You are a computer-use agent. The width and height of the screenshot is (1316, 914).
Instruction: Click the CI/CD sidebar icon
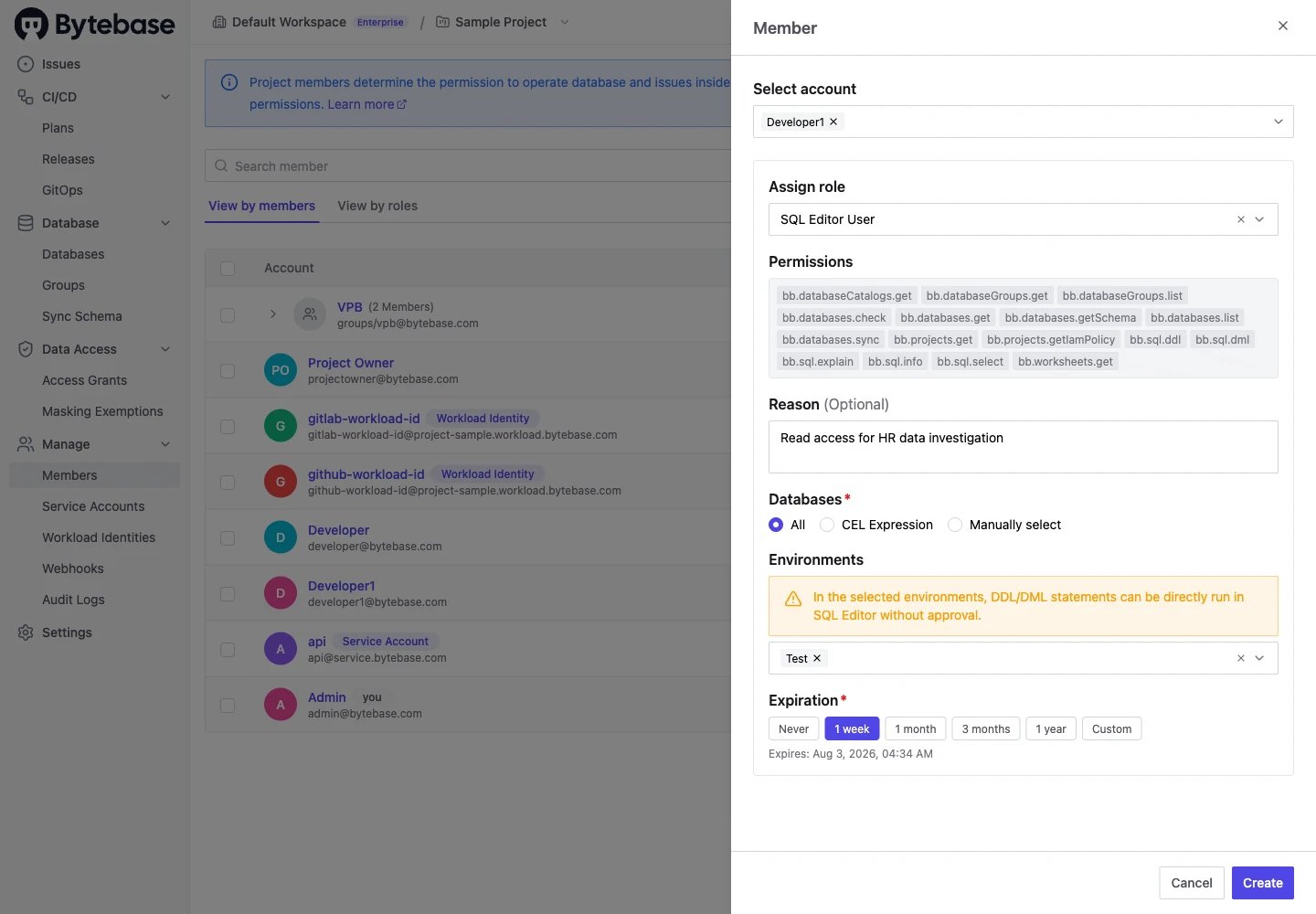tap(26, 97)
